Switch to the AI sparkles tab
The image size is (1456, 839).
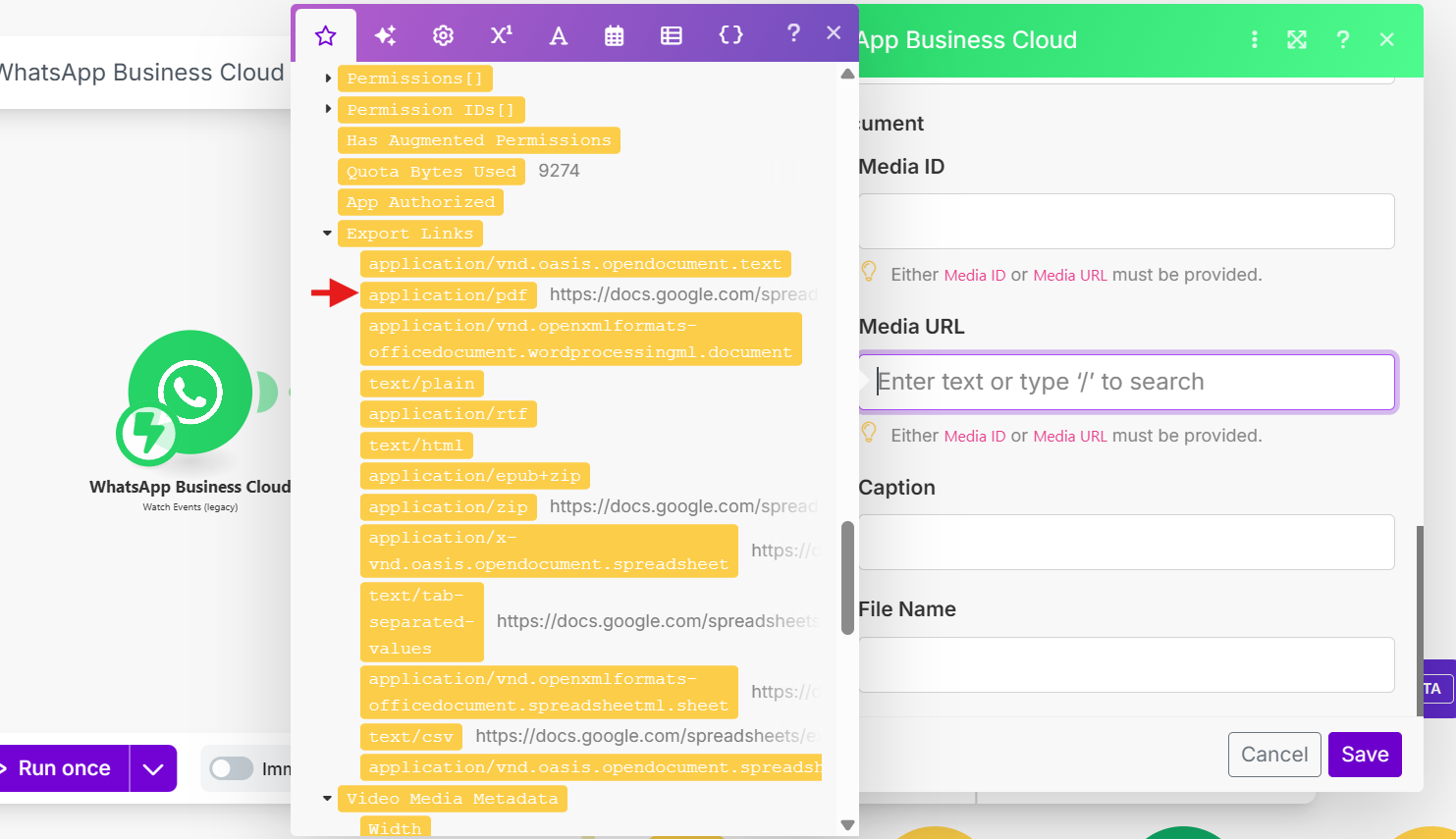385,36
